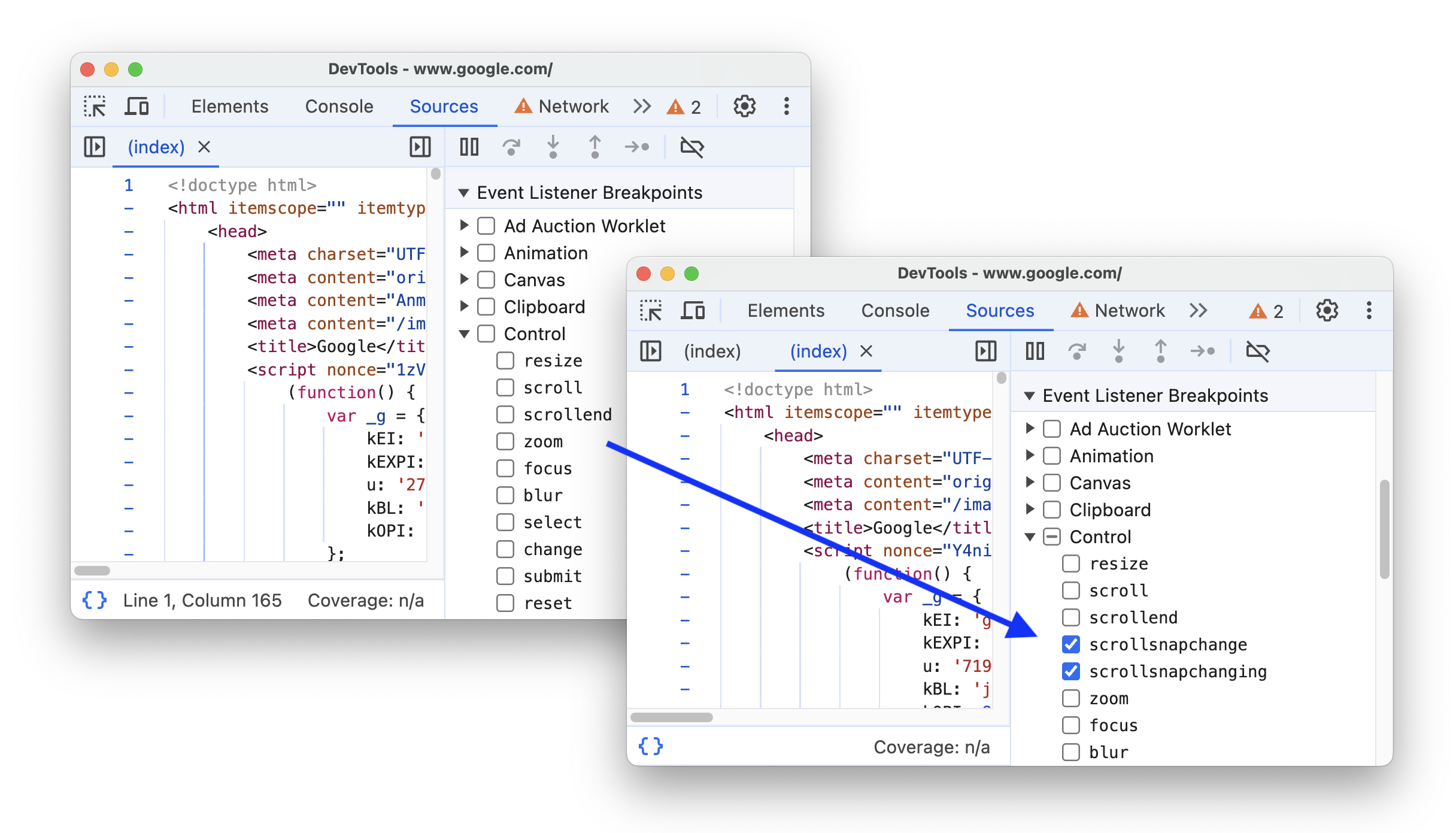Click the step out of function icon

(x=594, y=147)
